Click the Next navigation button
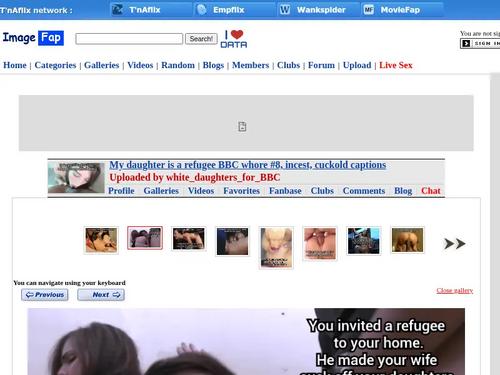500x375 pixels. [101, 295]
